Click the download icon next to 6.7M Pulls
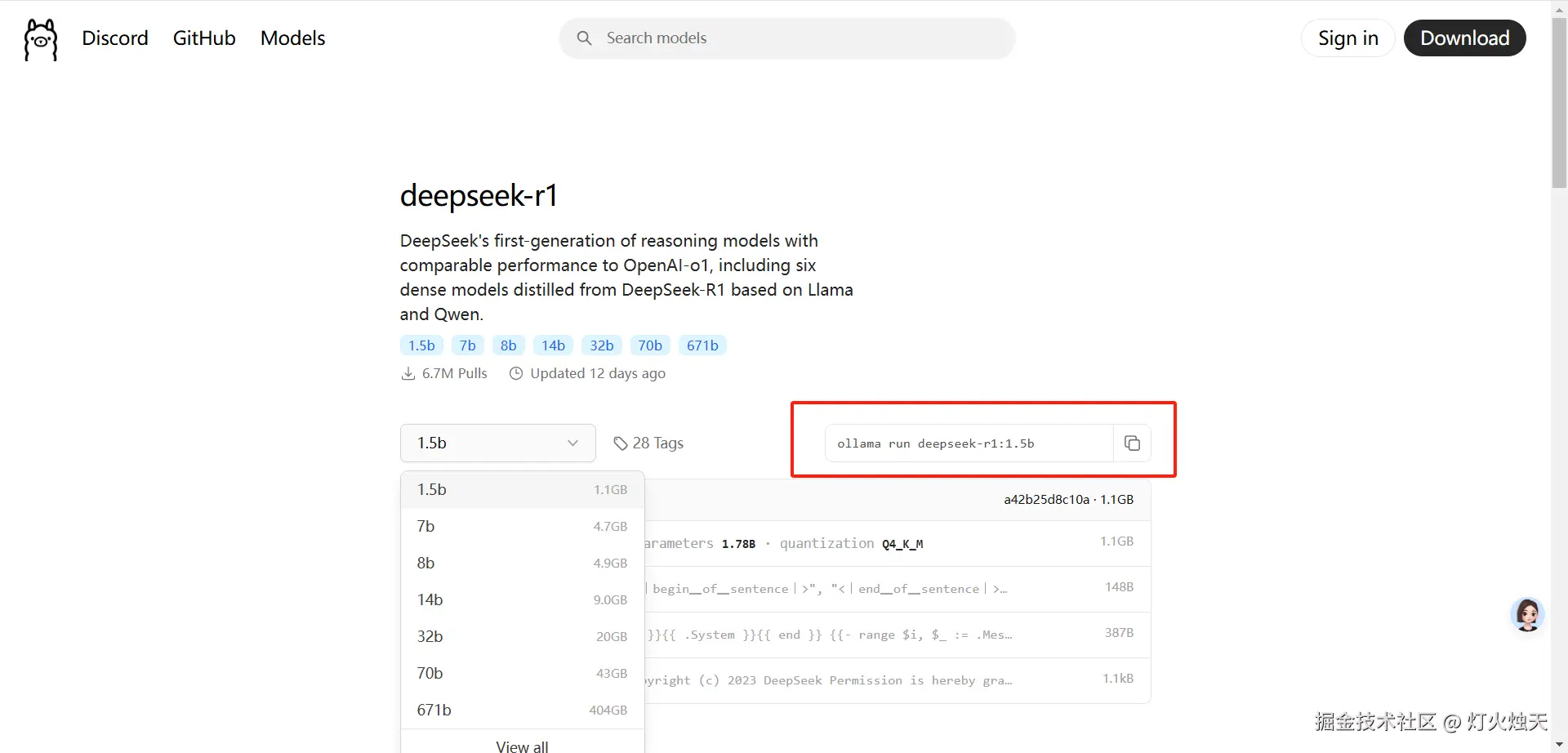Image resolution: width=1568 pixels, height=753 pixels. tap(408, 374)
